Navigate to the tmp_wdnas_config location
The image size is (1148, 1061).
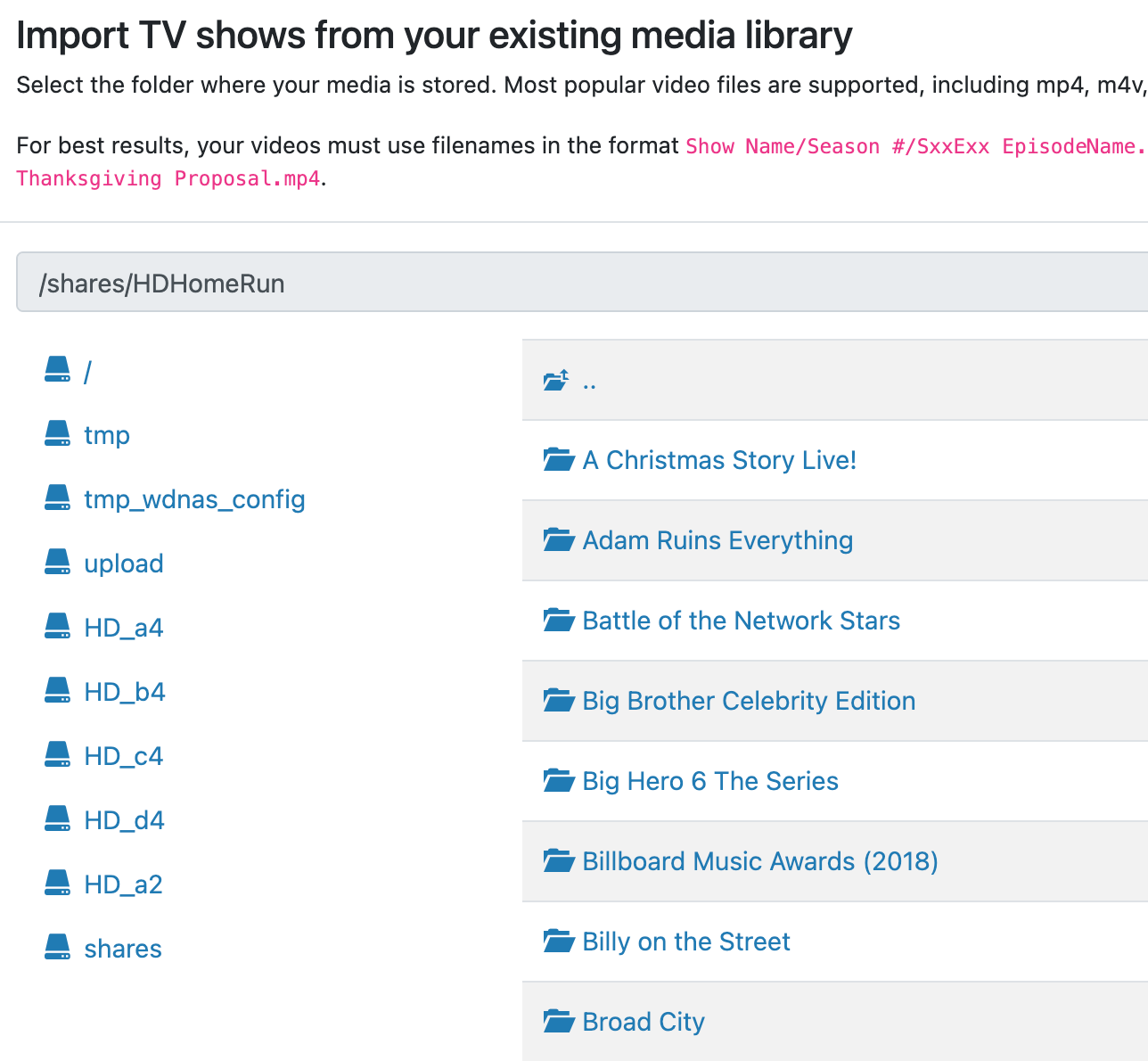(x=194, y=499)
